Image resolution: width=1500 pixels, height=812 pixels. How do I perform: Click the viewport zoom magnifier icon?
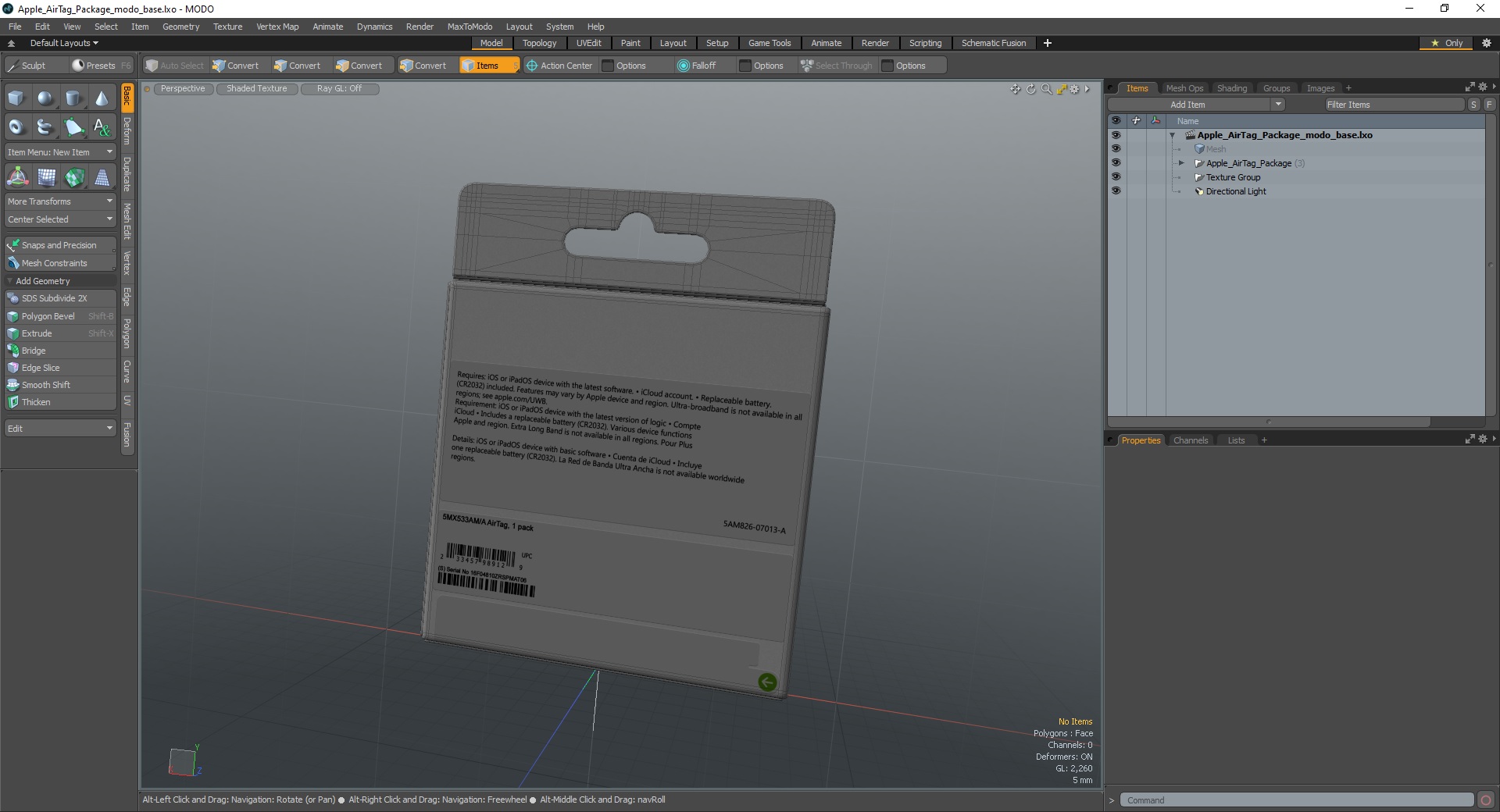[1046, 89]
